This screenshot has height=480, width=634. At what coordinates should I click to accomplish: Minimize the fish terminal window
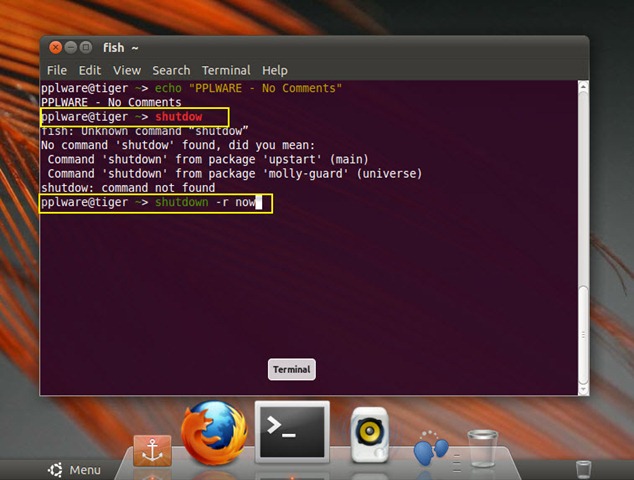point(71,48)
